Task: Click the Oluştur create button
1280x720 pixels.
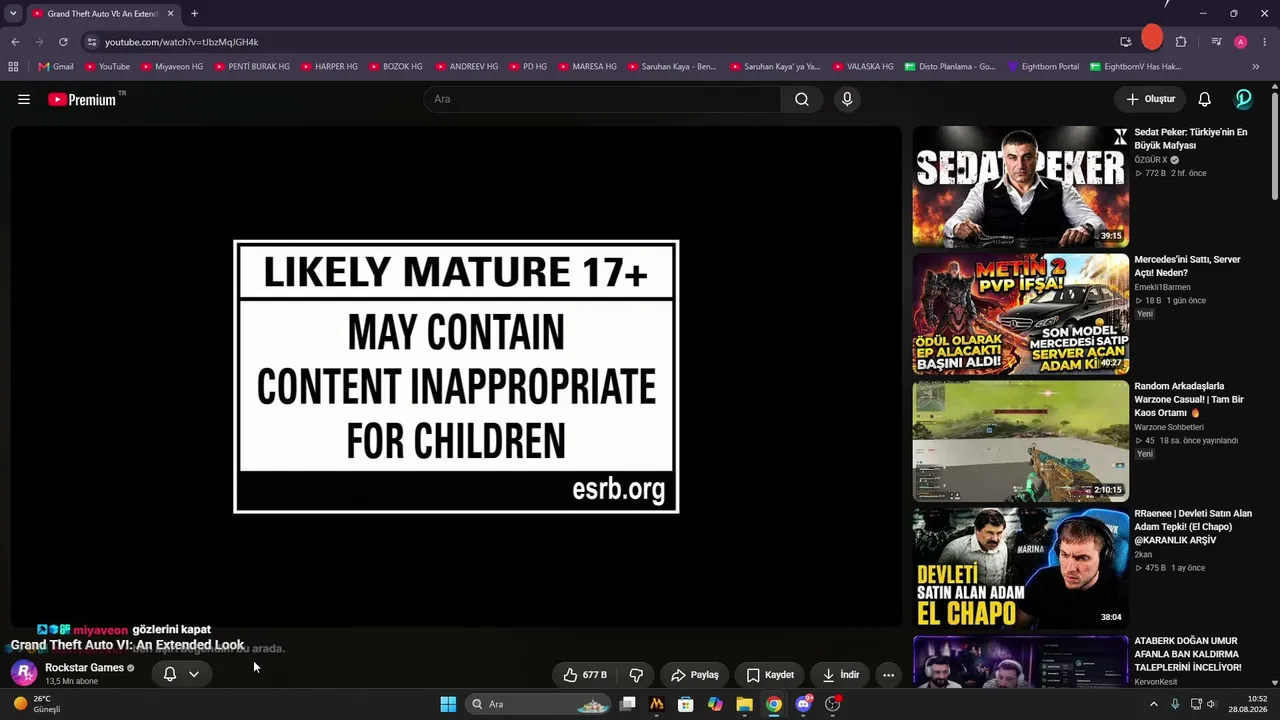Action: [x=1150, y=99]
